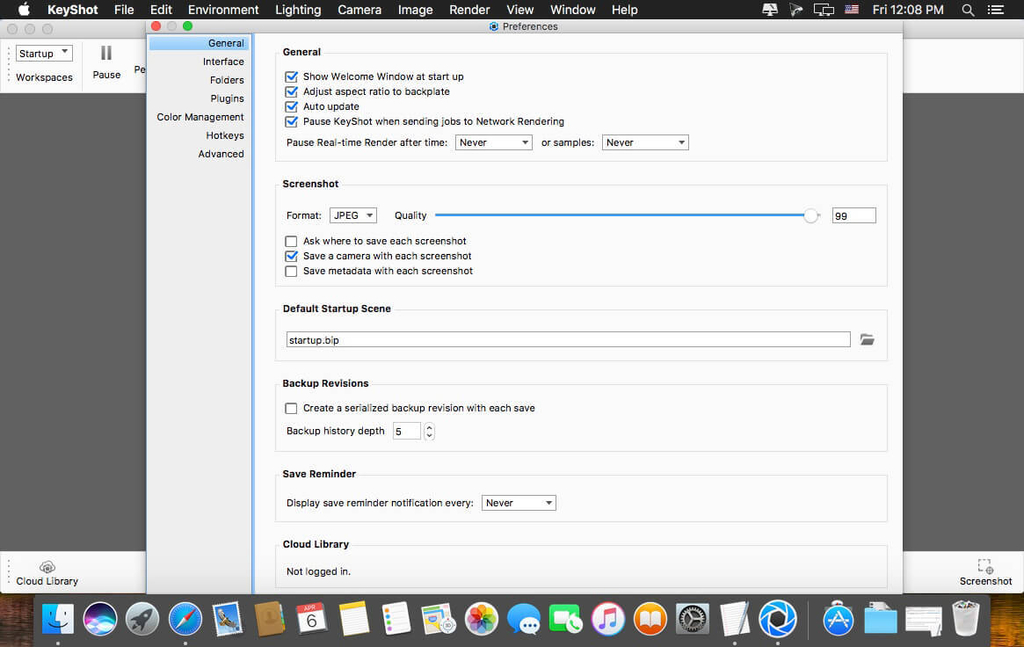Open Messages speech bubble icon in dock
The image size is (1024, 647).
524,618
